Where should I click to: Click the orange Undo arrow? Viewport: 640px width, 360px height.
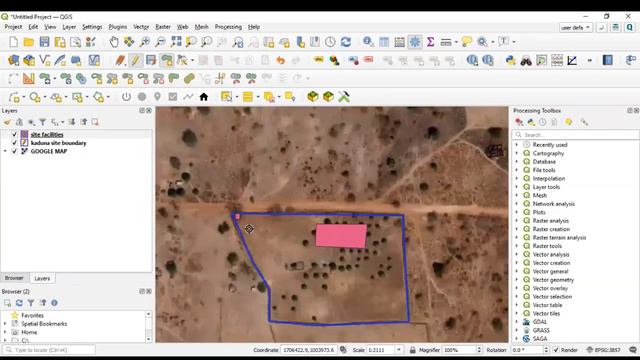(280, 60)
